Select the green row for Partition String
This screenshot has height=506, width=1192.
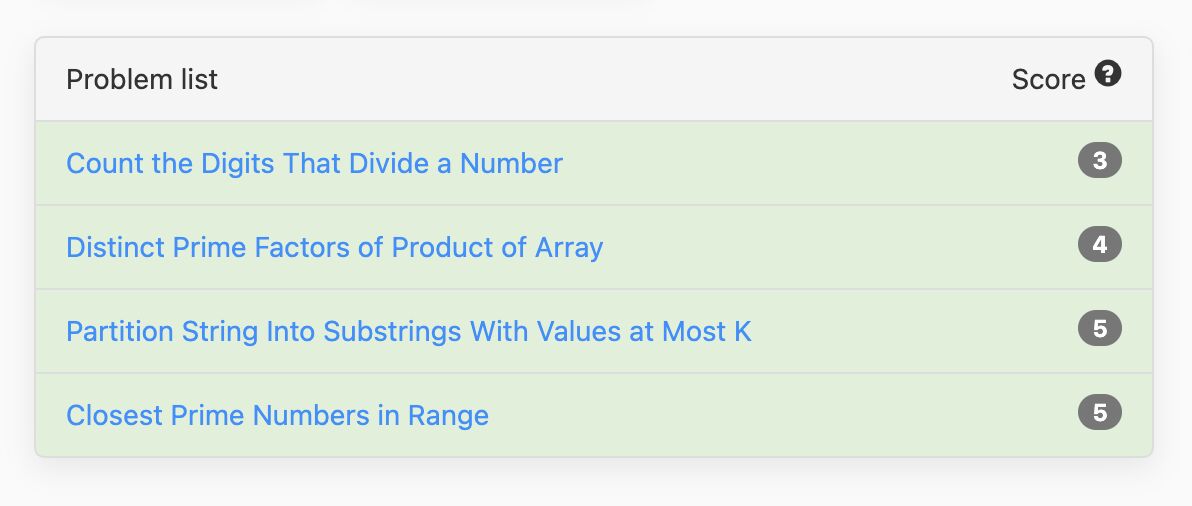coord(594,331)
